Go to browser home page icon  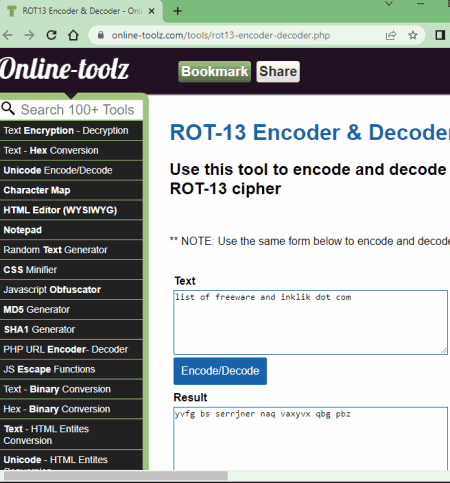tap(73, 35)
